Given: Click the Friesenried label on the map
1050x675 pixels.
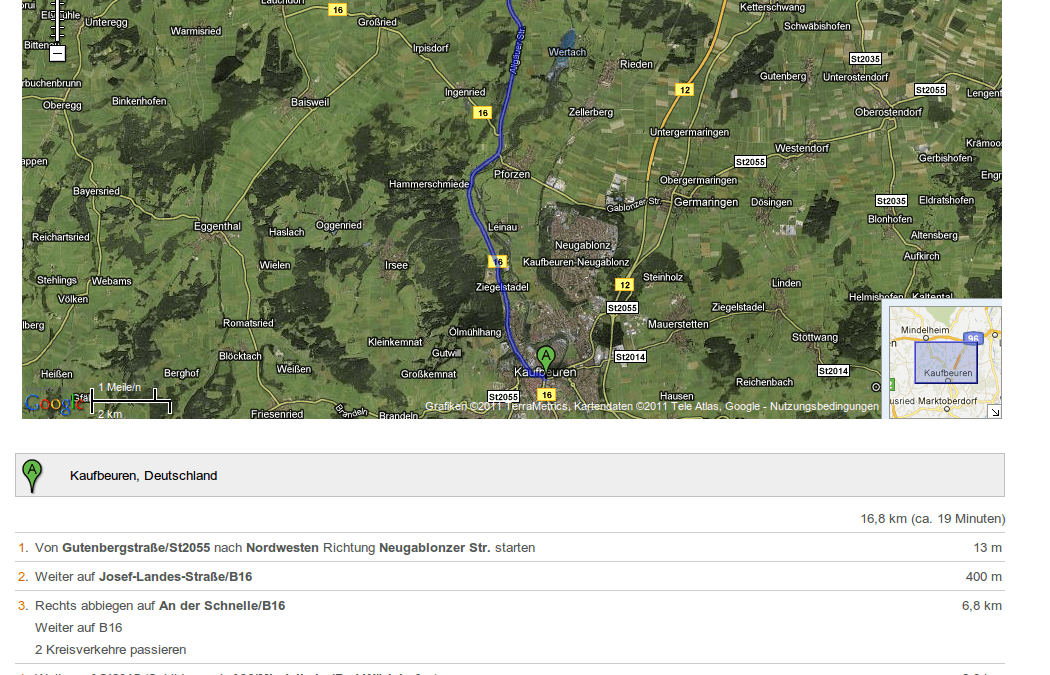Looking at the screenshot, I should click(x=277, y=414).
